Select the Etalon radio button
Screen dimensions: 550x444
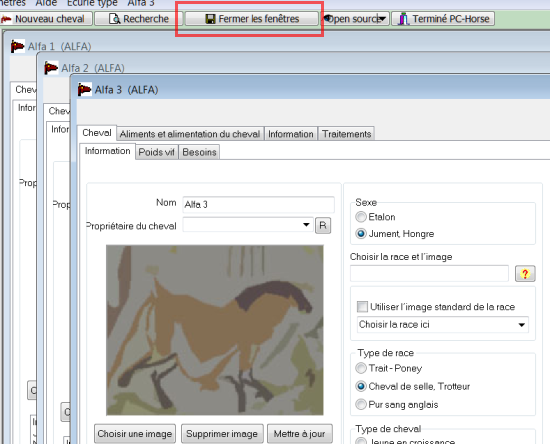coord(361,217)
